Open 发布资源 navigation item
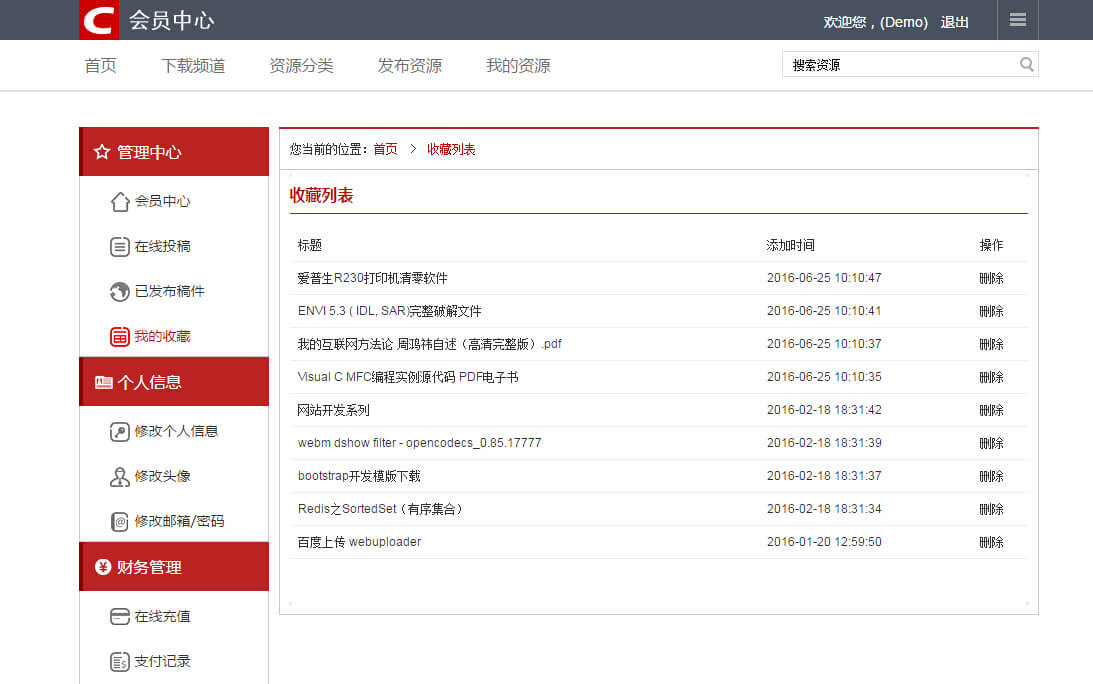The image size is (1093, 684). [x=410, y=66]
